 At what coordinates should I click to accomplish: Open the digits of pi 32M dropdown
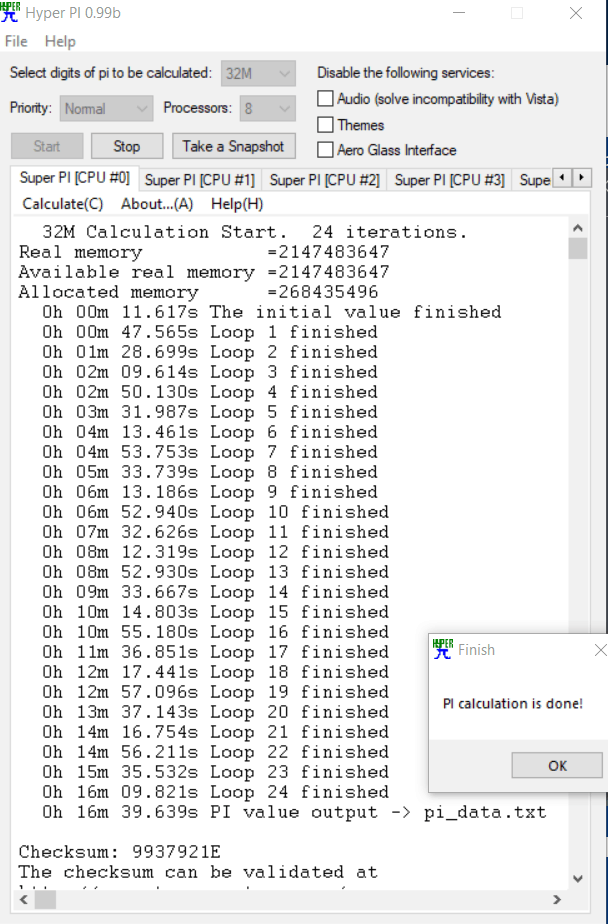(x=258, y=73)
